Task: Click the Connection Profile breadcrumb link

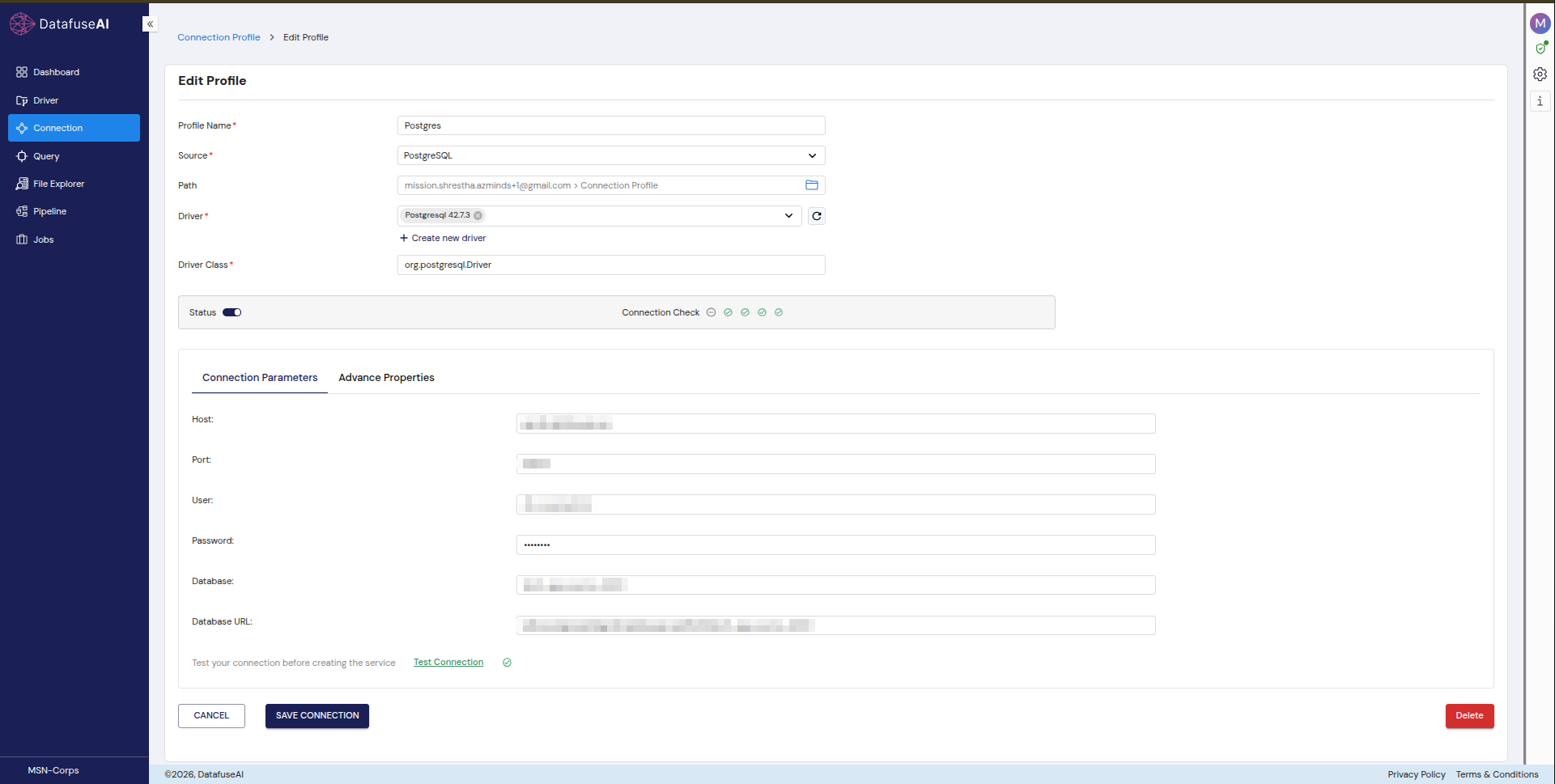Action: click(x=219, y=37)
